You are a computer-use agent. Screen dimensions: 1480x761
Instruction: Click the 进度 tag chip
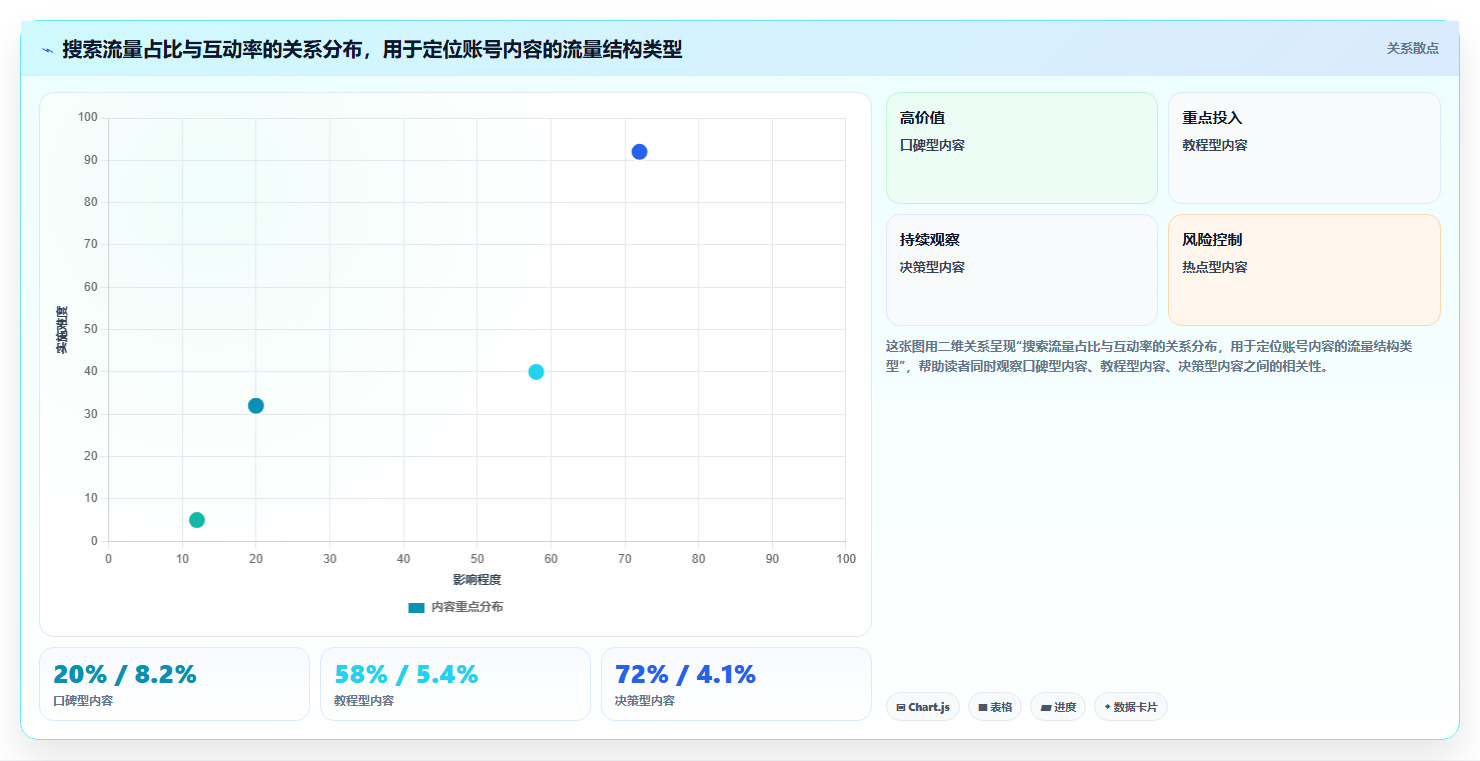pyautogui.click(x=1058, y=707)
